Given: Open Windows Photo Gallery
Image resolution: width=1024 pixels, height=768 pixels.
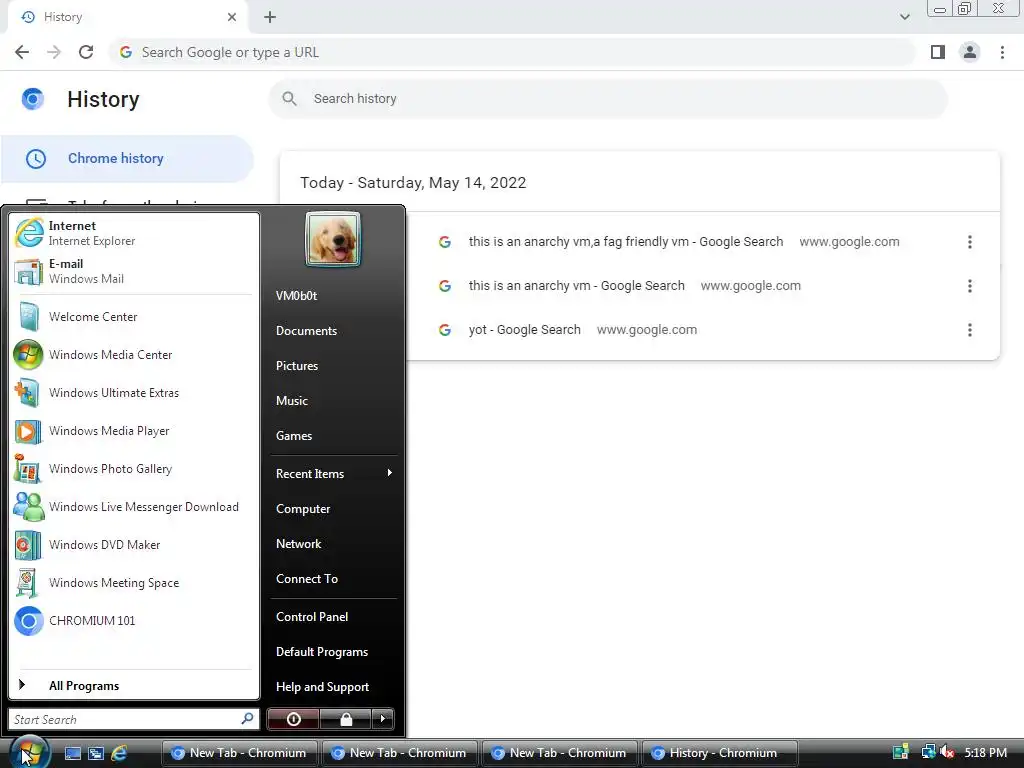Looking at the screenshot, I should click(x=134, y=469).
